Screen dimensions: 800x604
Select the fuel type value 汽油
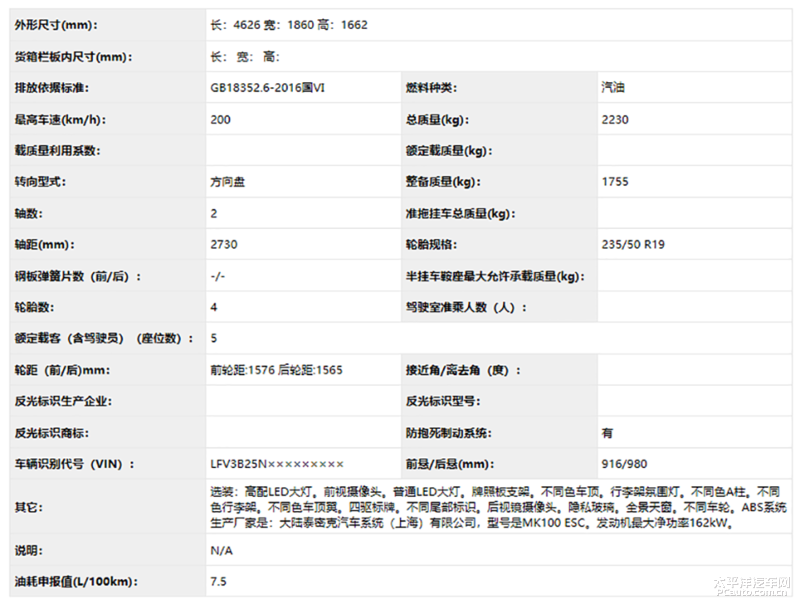click(615, 88)
